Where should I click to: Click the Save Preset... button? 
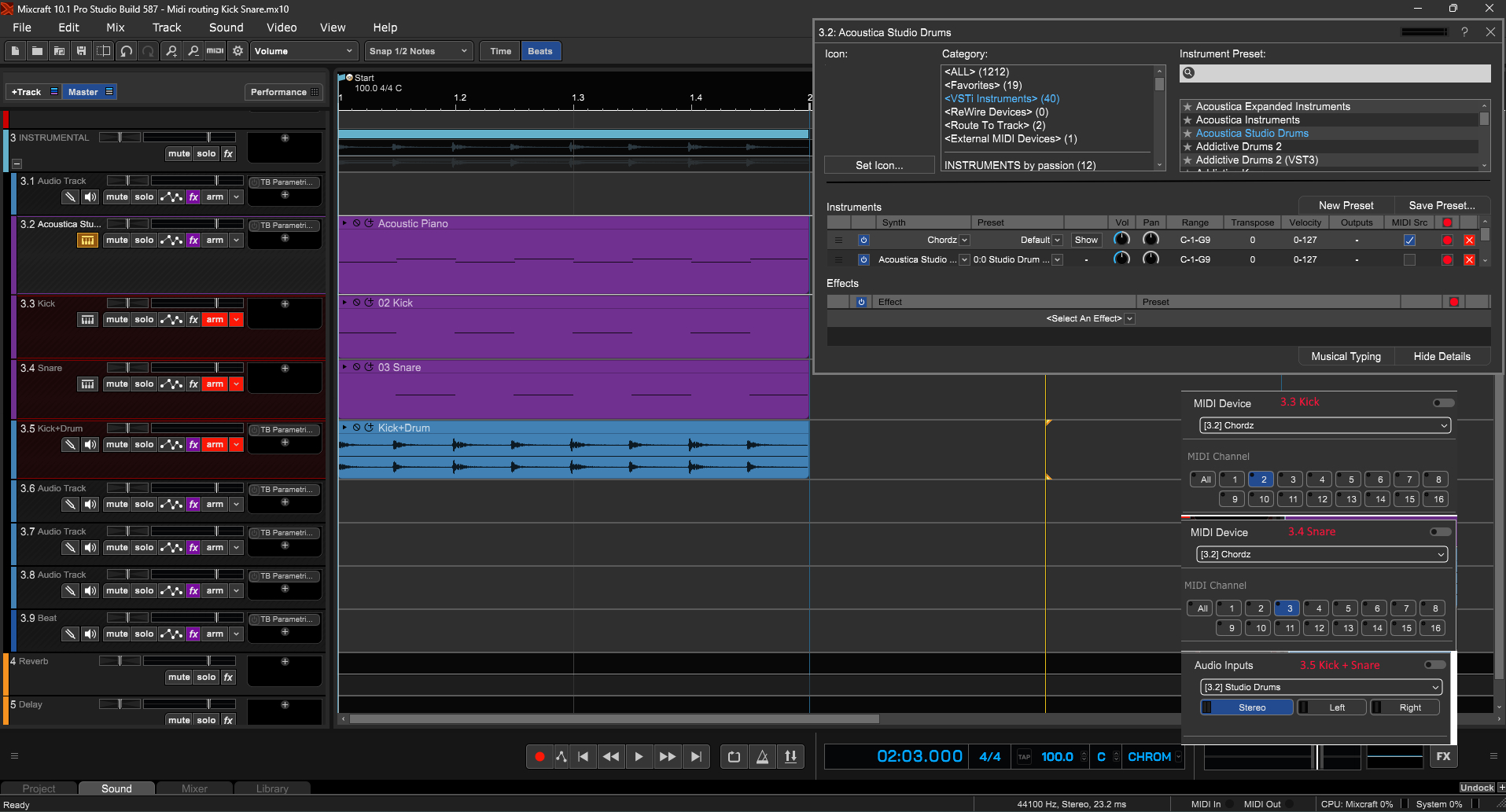click(1442, 205)
